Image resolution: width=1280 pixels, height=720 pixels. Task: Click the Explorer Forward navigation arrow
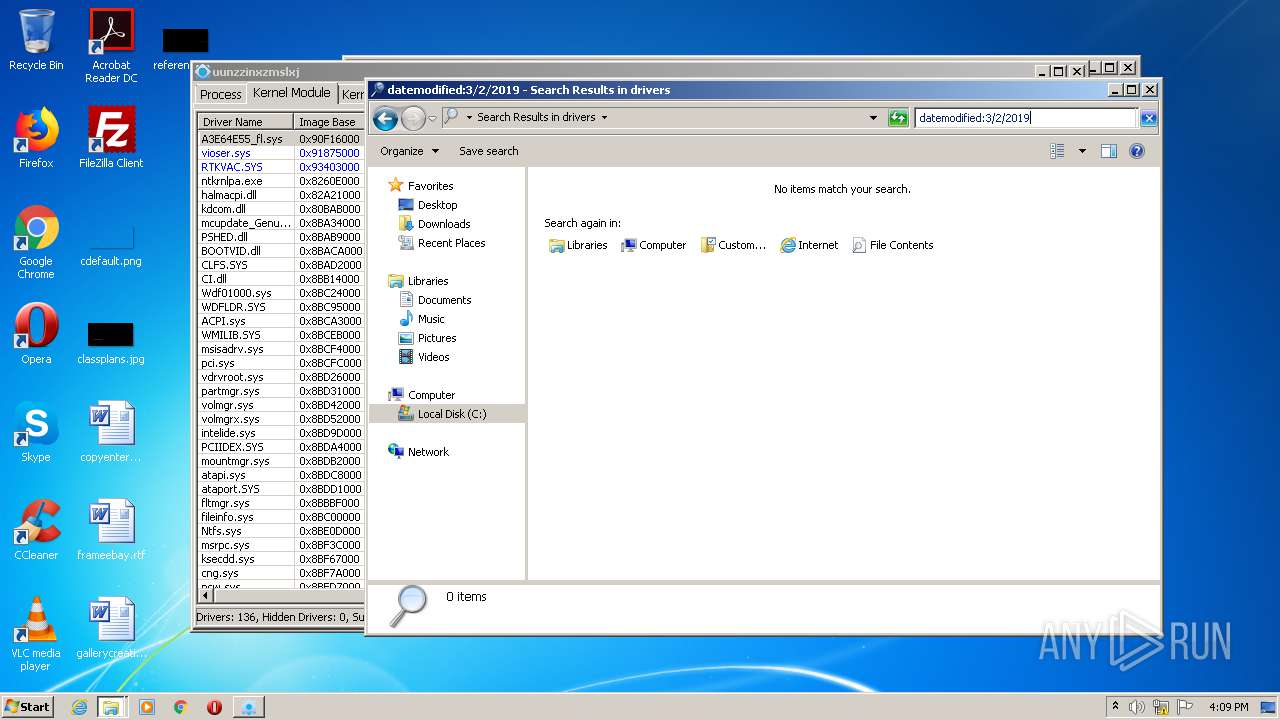click(x=413, y=118)
